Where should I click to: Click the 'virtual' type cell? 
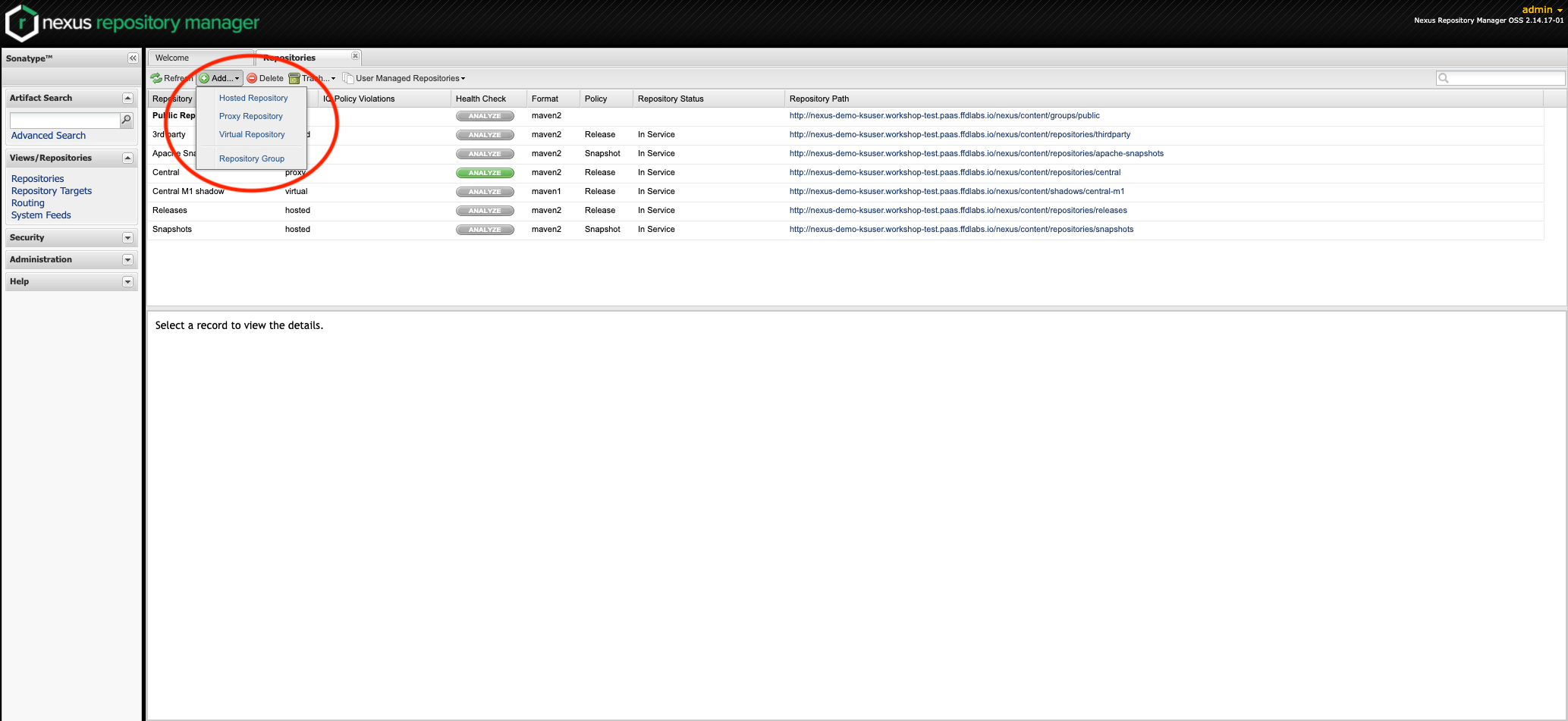click(x=297, y=191)
